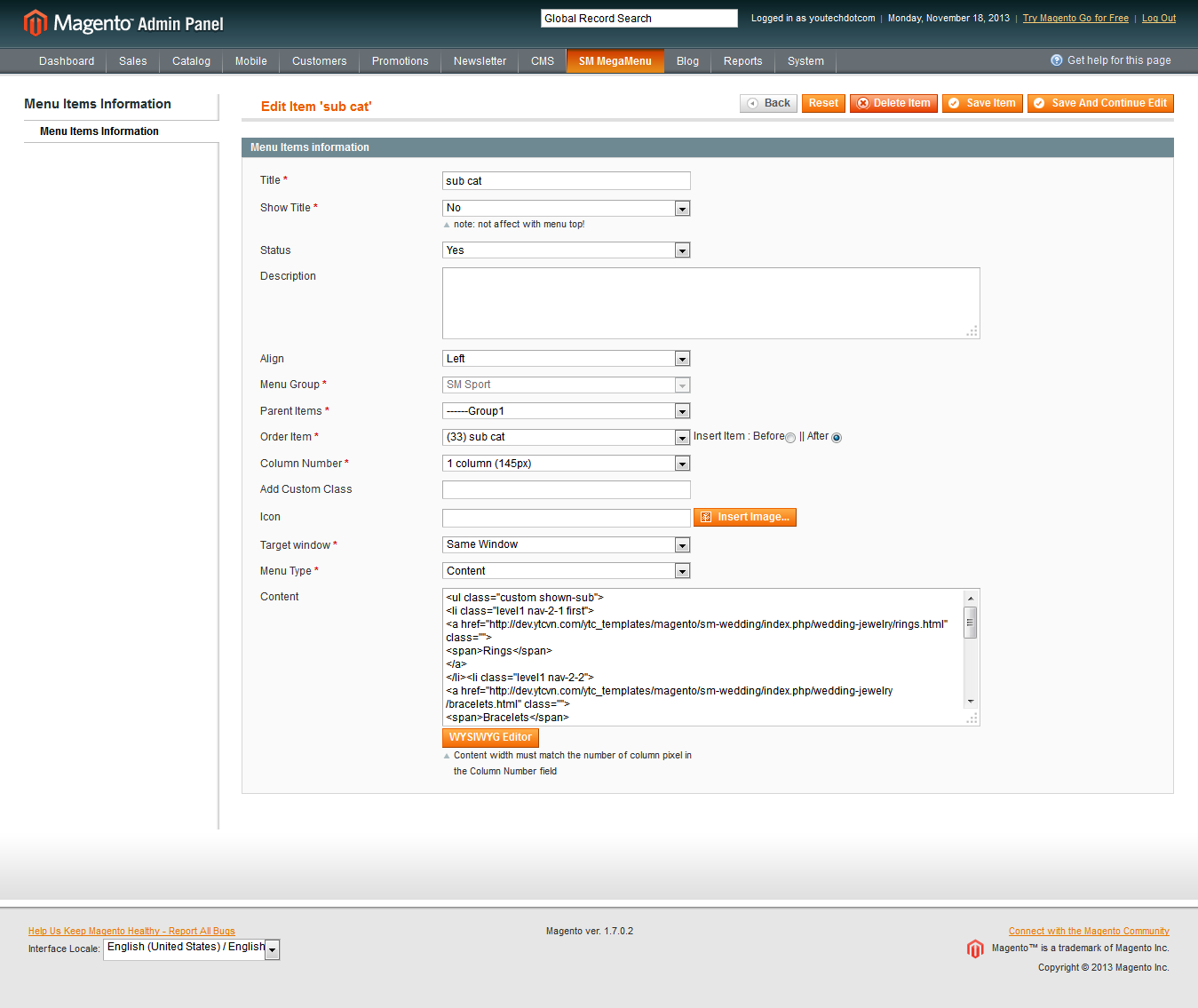Open the Order Item dropdown
The height and width of the screenshot is (1008, 1198).
click(x=567, y=437)
